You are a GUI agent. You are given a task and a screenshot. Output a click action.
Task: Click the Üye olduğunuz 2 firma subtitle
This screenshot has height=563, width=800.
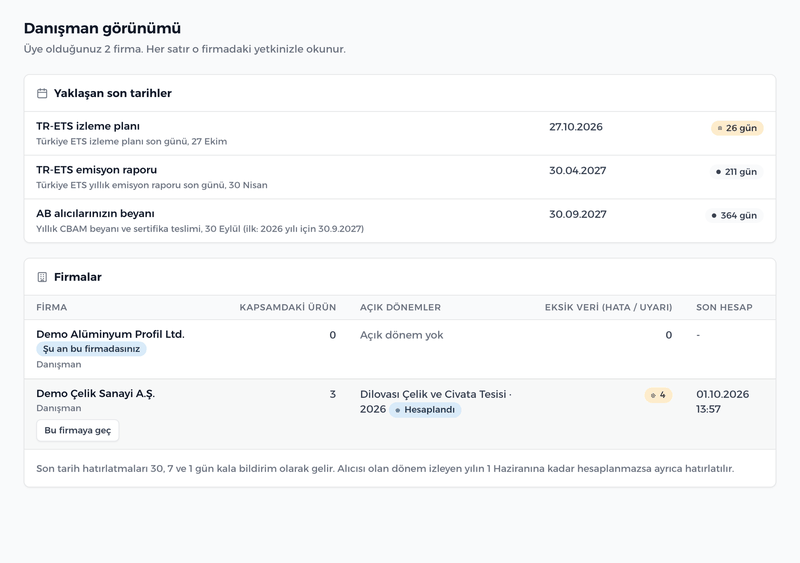click(185, 50)
